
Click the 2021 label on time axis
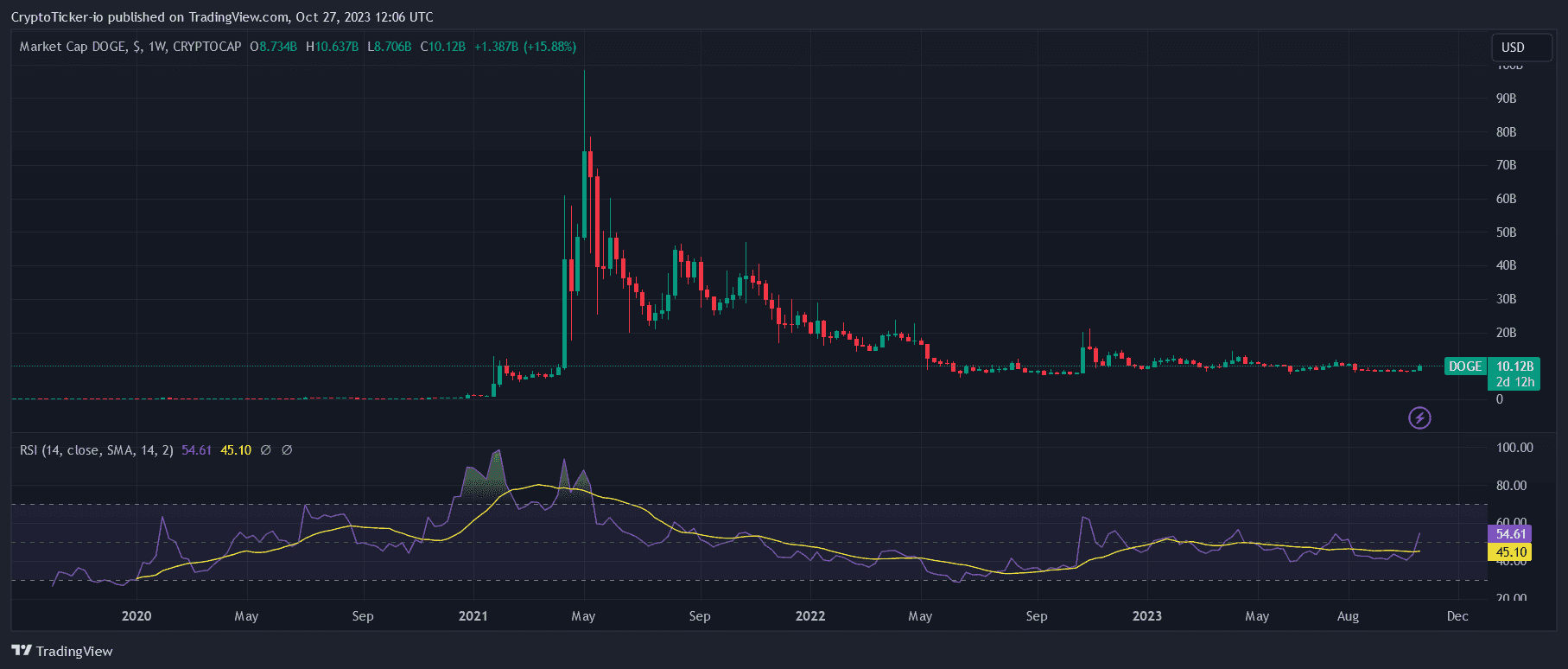click(x=473, y=616)
